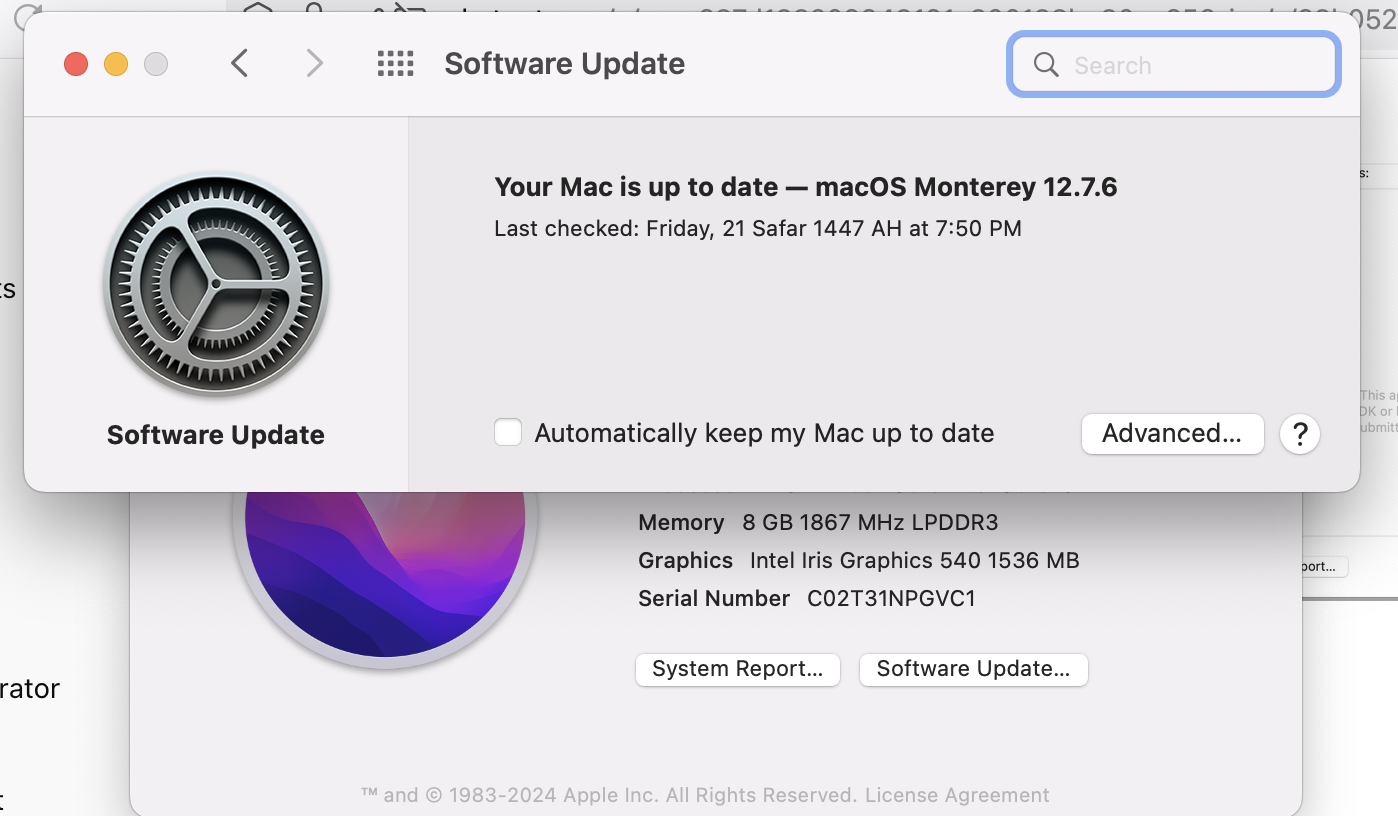Click the serial number C02T31NPGVC1

pos(891,598)
